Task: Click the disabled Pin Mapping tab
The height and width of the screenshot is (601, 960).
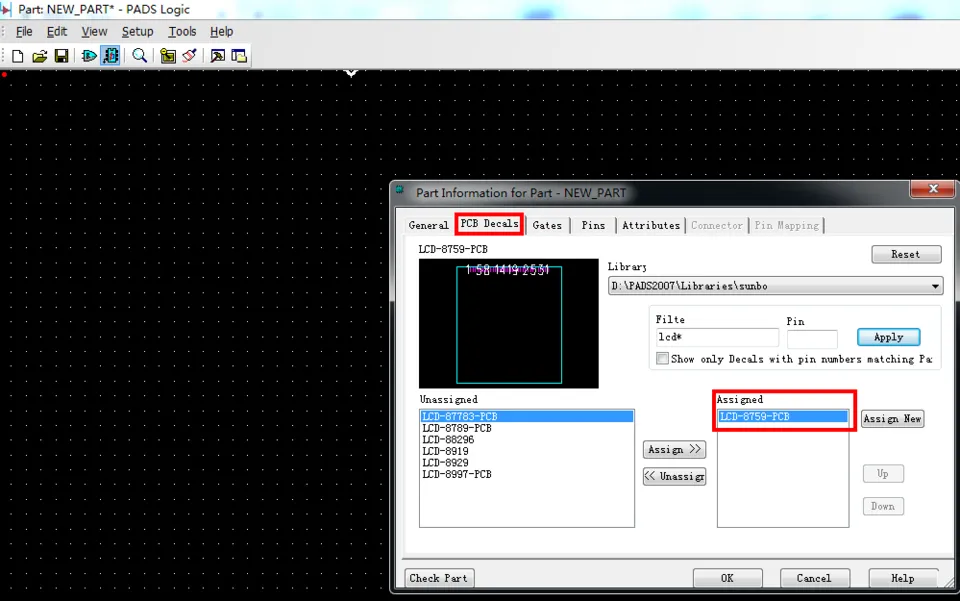Action: point(786,225)
